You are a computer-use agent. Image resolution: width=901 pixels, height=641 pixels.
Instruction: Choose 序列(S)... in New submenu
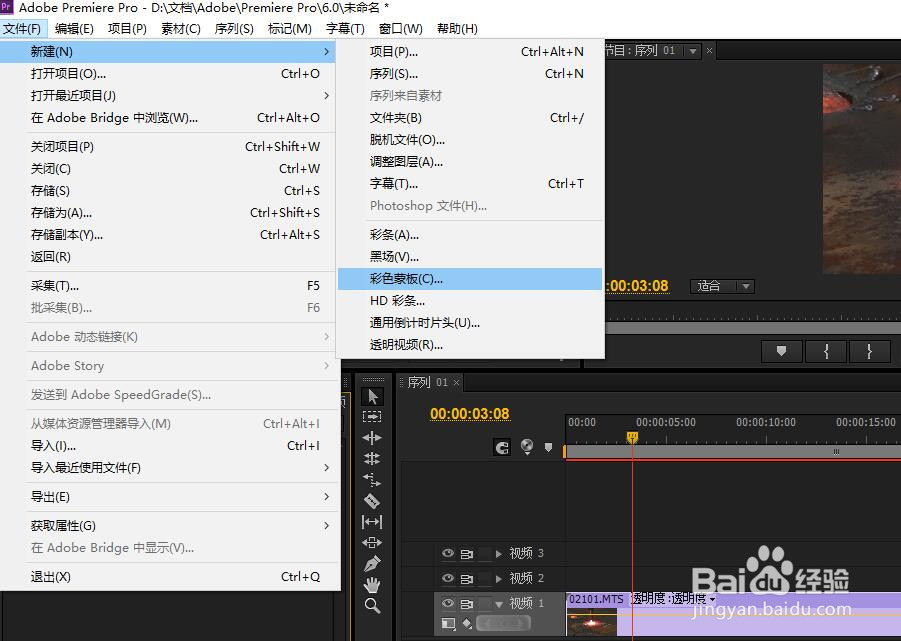tap(470, 74)
